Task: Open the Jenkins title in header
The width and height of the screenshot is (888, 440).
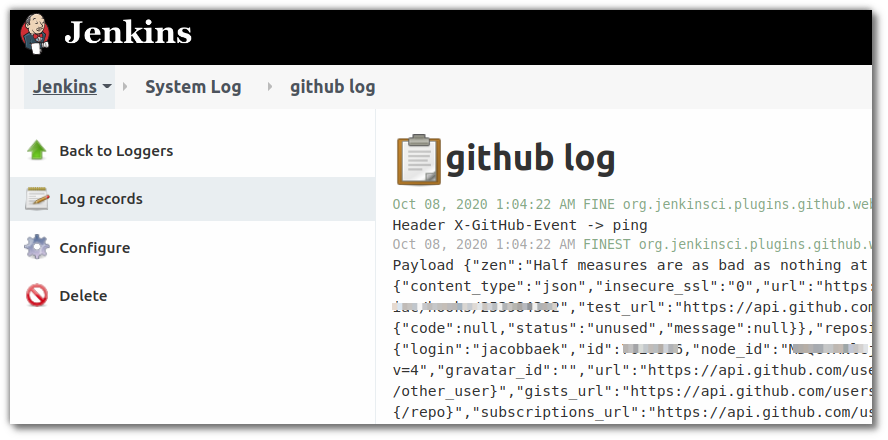Action: (128, 33)
